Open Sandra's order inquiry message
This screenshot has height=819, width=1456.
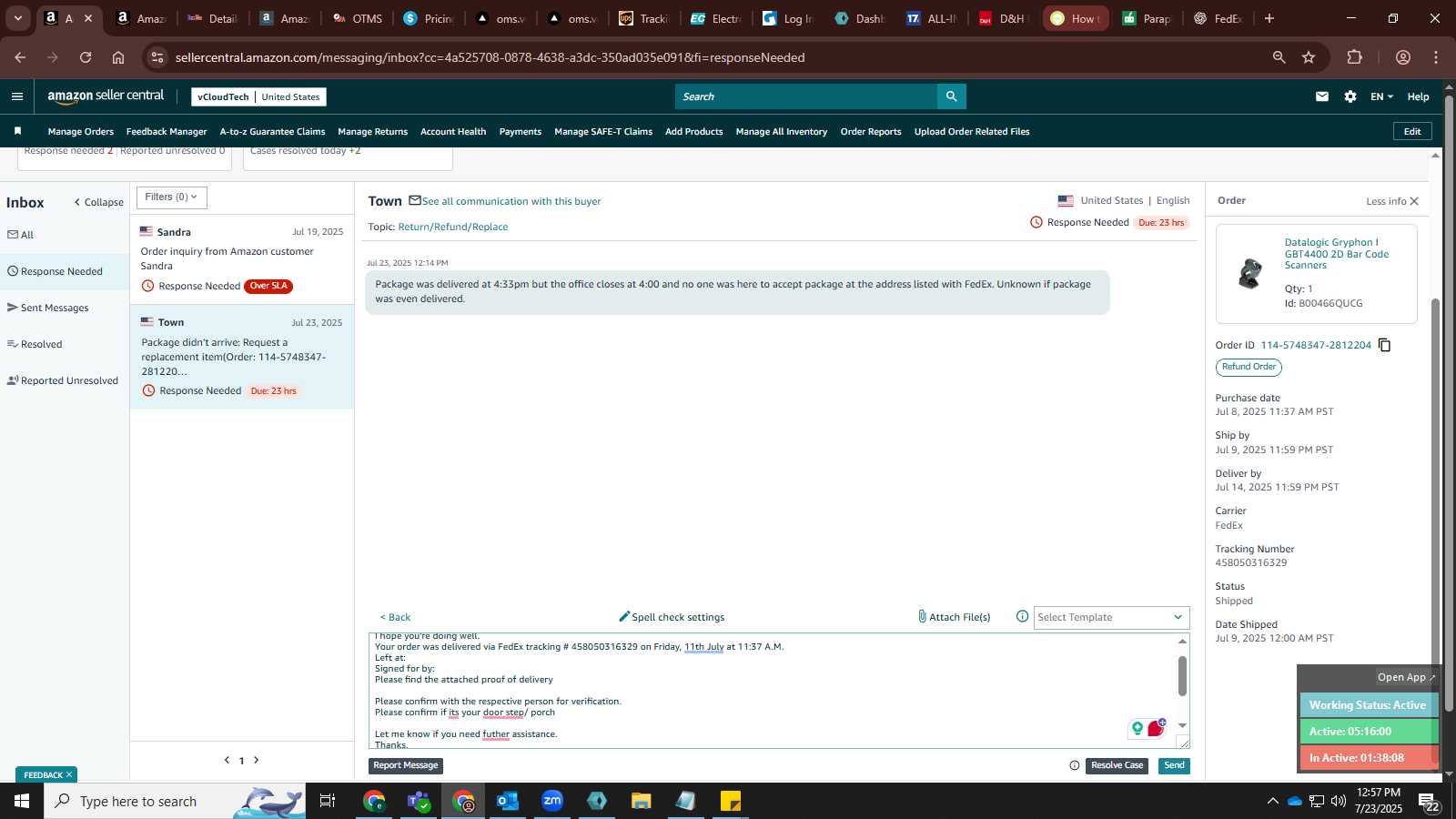pyautogui.click(x=242, y=258)
